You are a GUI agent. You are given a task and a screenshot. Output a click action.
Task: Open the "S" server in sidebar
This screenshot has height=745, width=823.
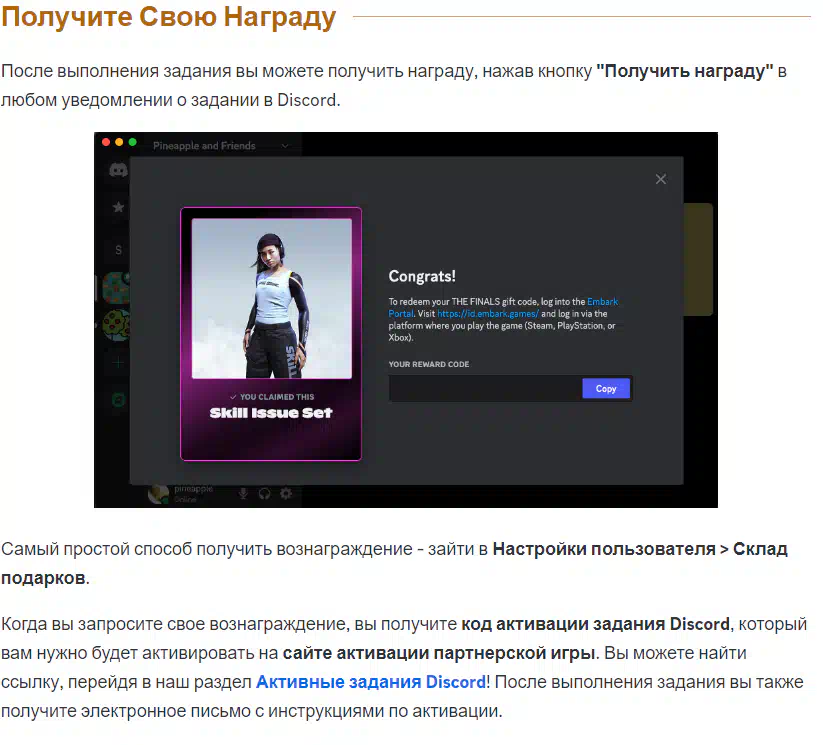click(119, 250)
